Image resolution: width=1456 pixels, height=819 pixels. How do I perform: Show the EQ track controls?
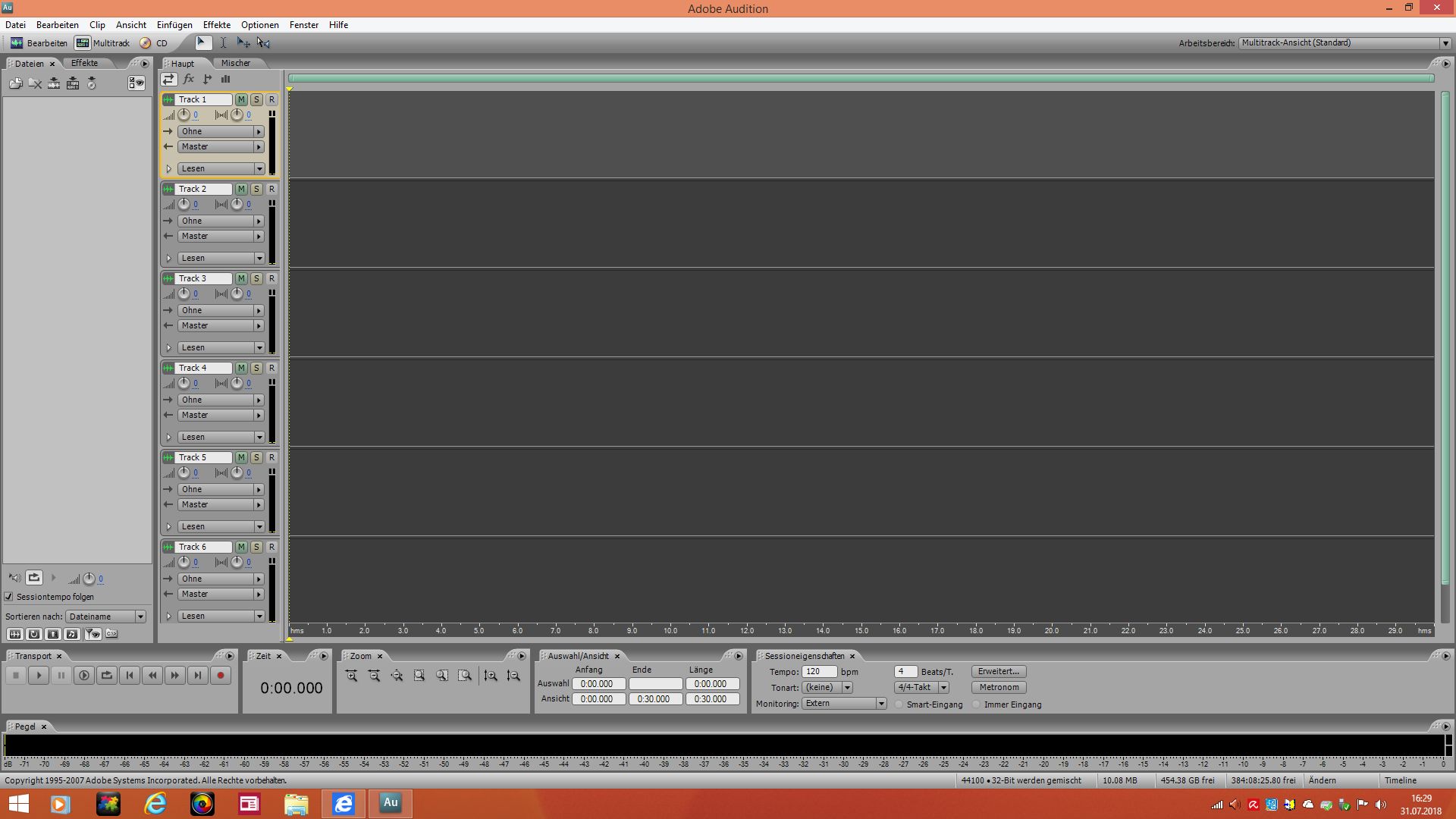tap(225, 79)
